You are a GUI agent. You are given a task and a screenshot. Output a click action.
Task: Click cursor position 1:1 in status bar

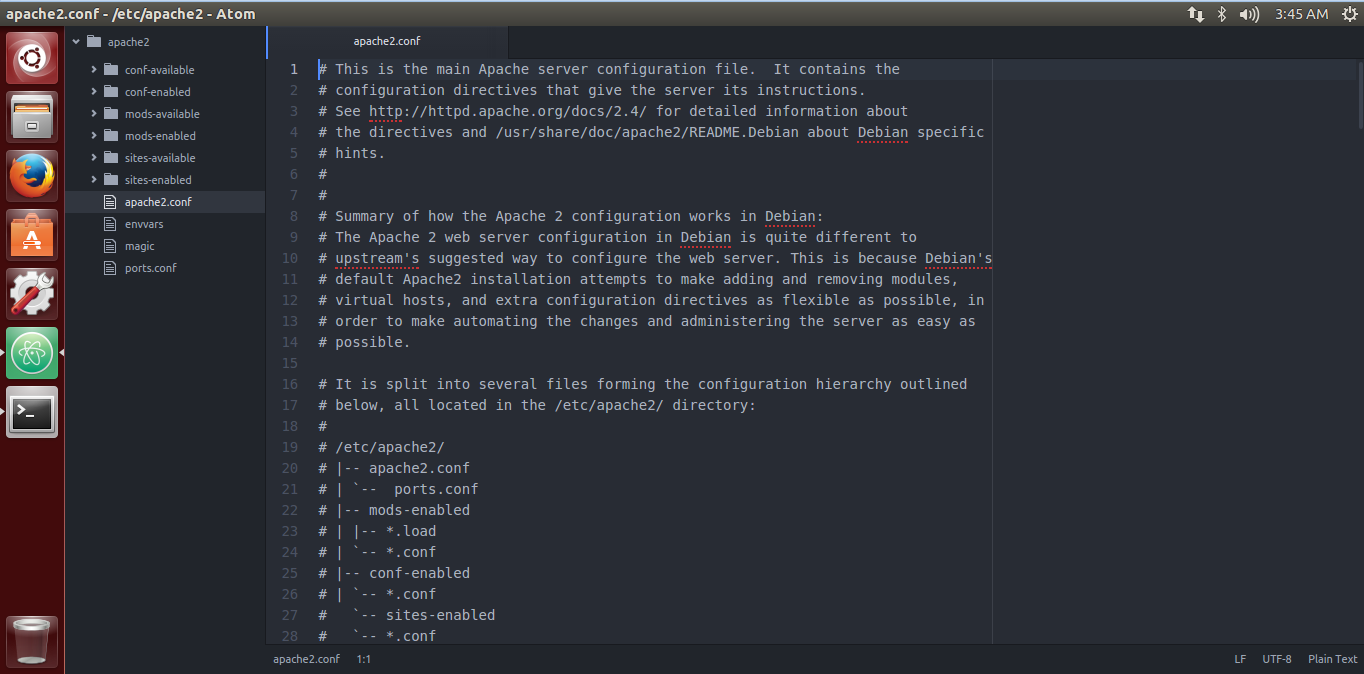tap(364, 659)
